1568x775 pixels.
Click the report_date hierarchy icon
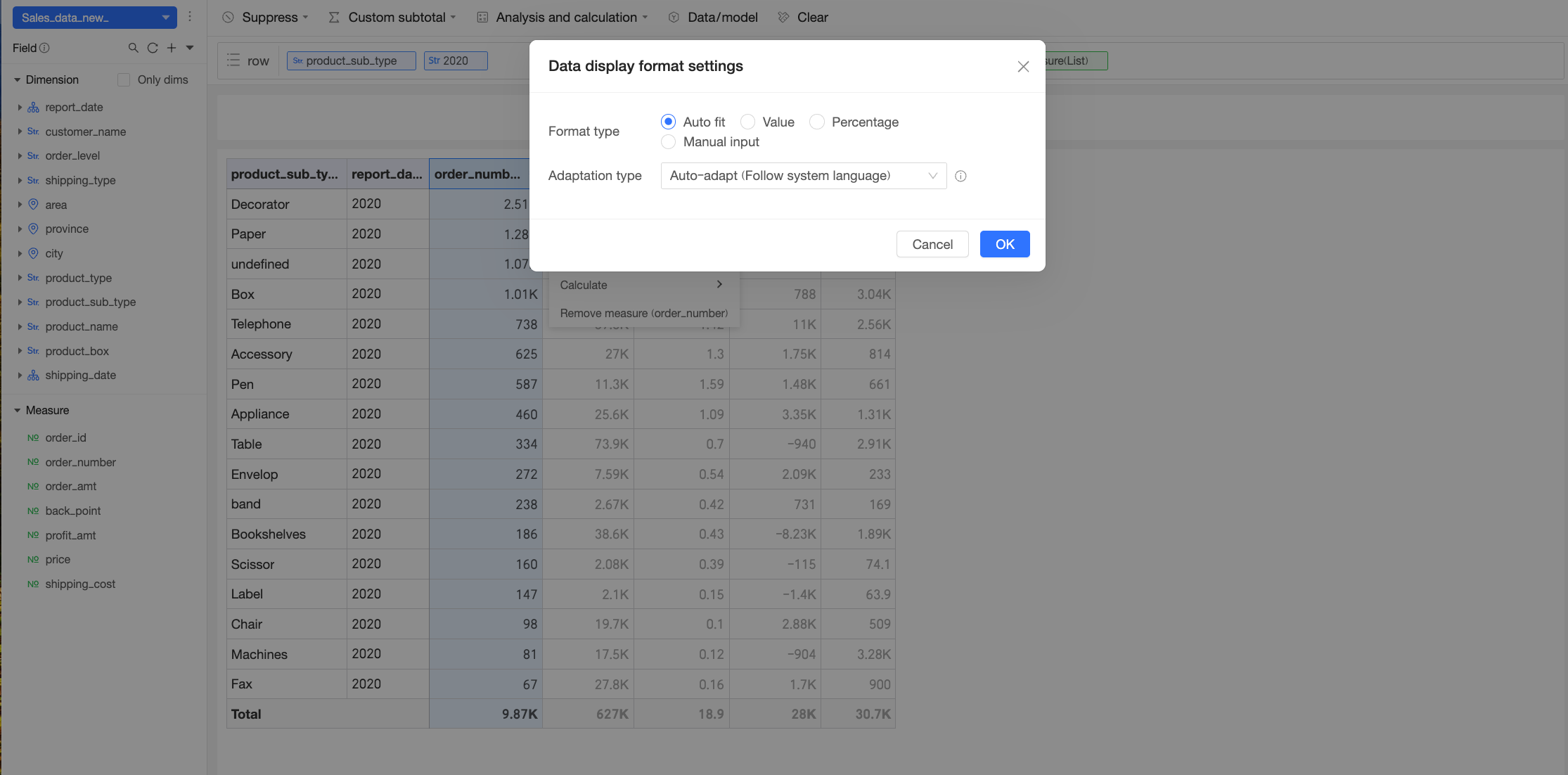click(33, 107)
